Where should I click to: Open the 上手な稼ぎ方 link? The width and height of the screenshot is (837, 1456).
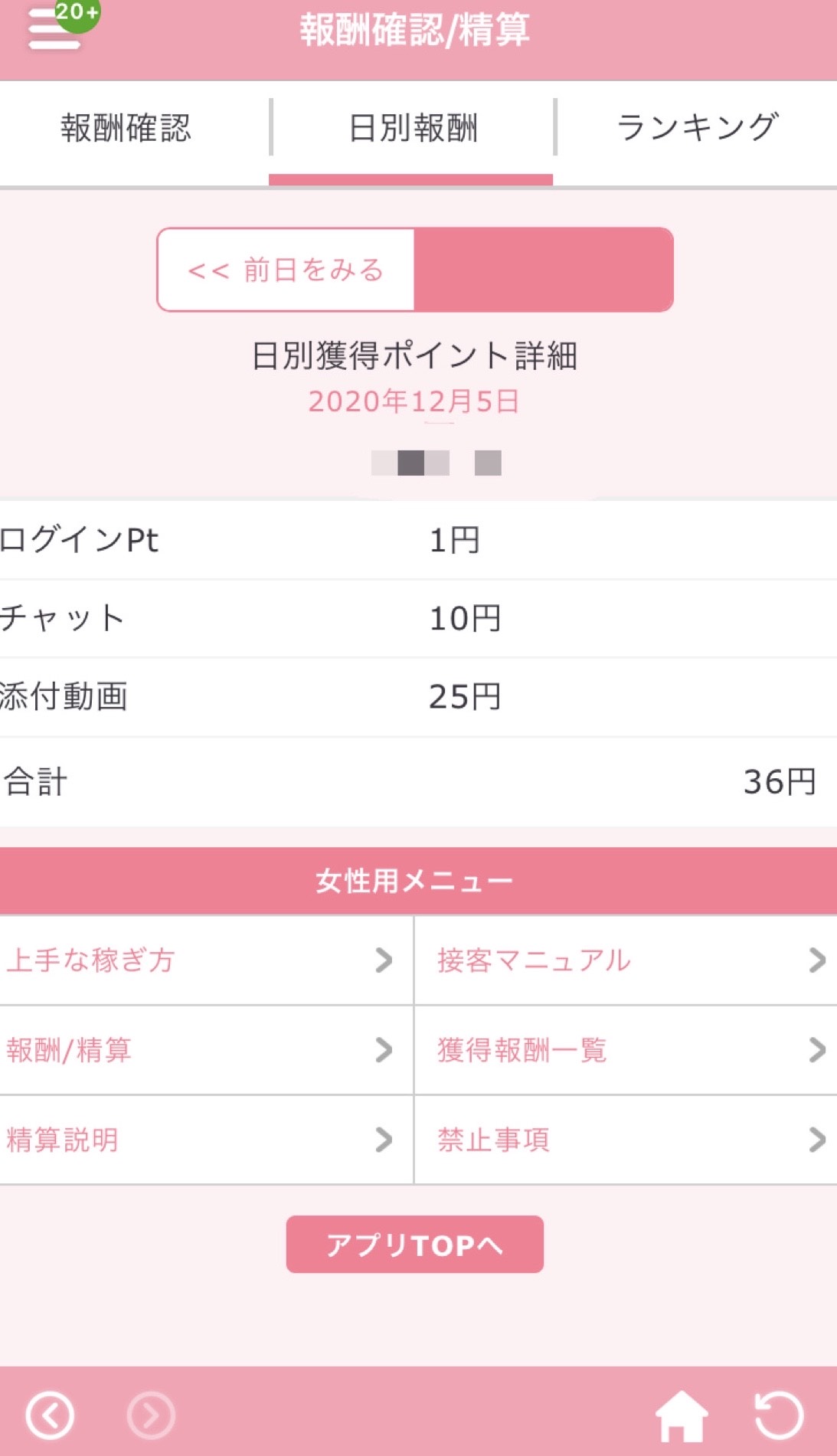point(91,960)
